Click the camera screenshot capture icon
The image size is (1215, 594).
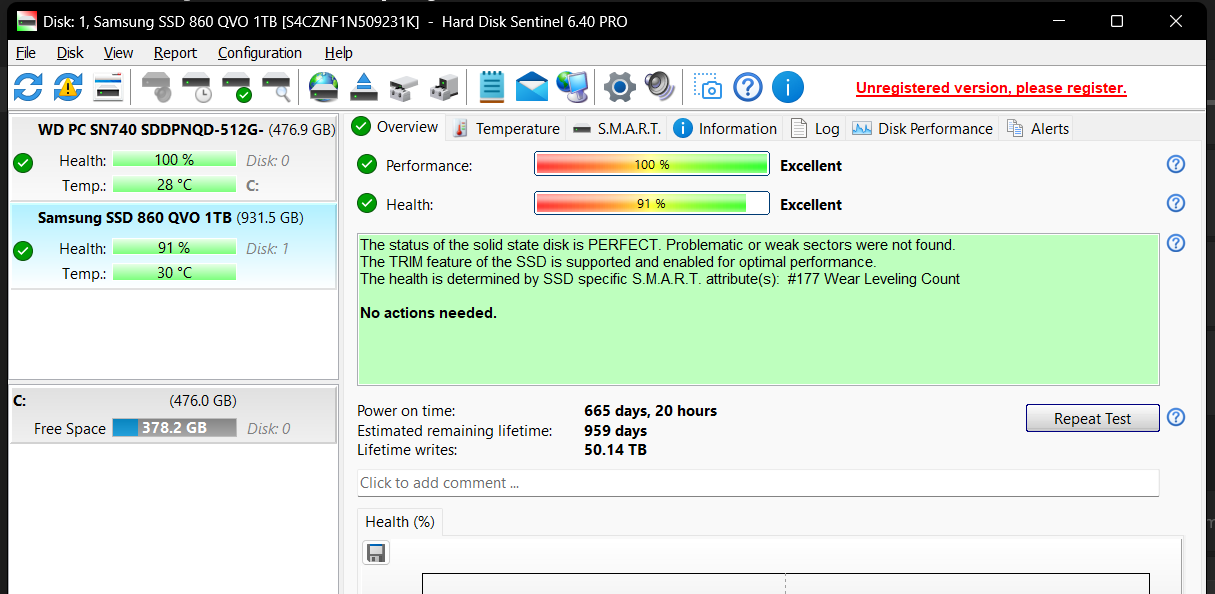pos(708,87)
